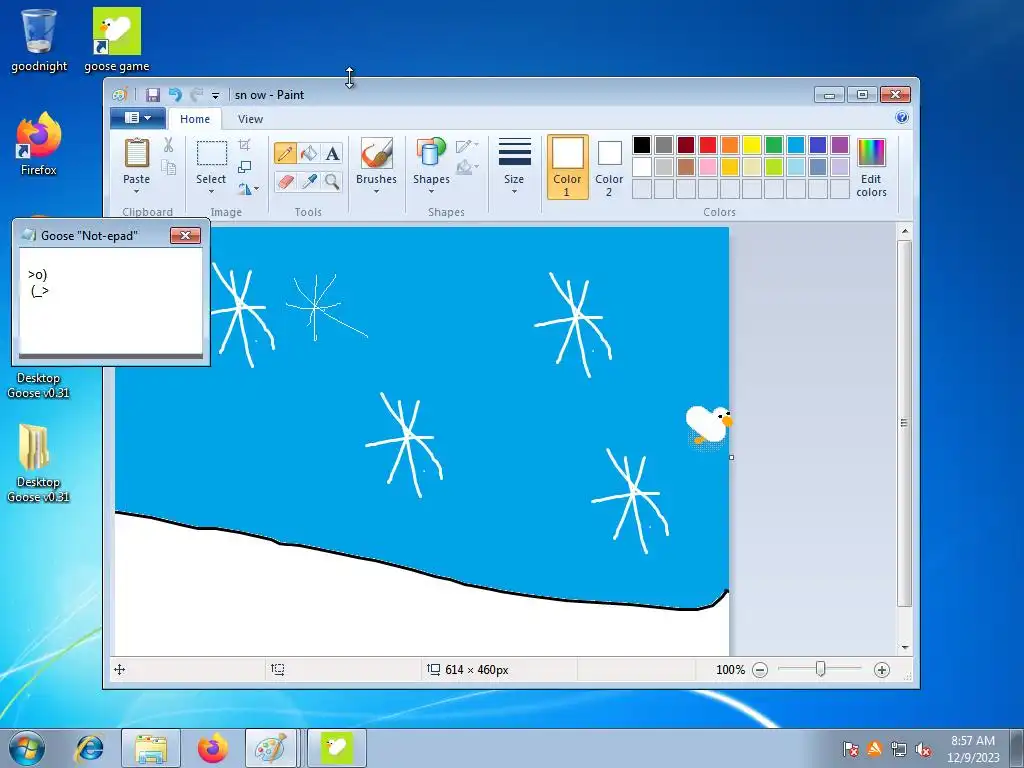The height and width of the screenshot is (768, 1024).
Task: Pick the purple color swatch
Action: (840, 145)
